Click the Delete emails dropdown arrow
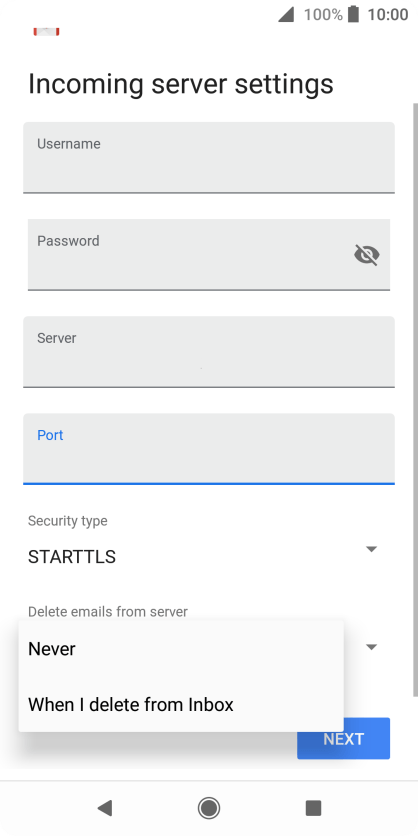This screenshot has width=418, height=836. [x=372, y=647]
